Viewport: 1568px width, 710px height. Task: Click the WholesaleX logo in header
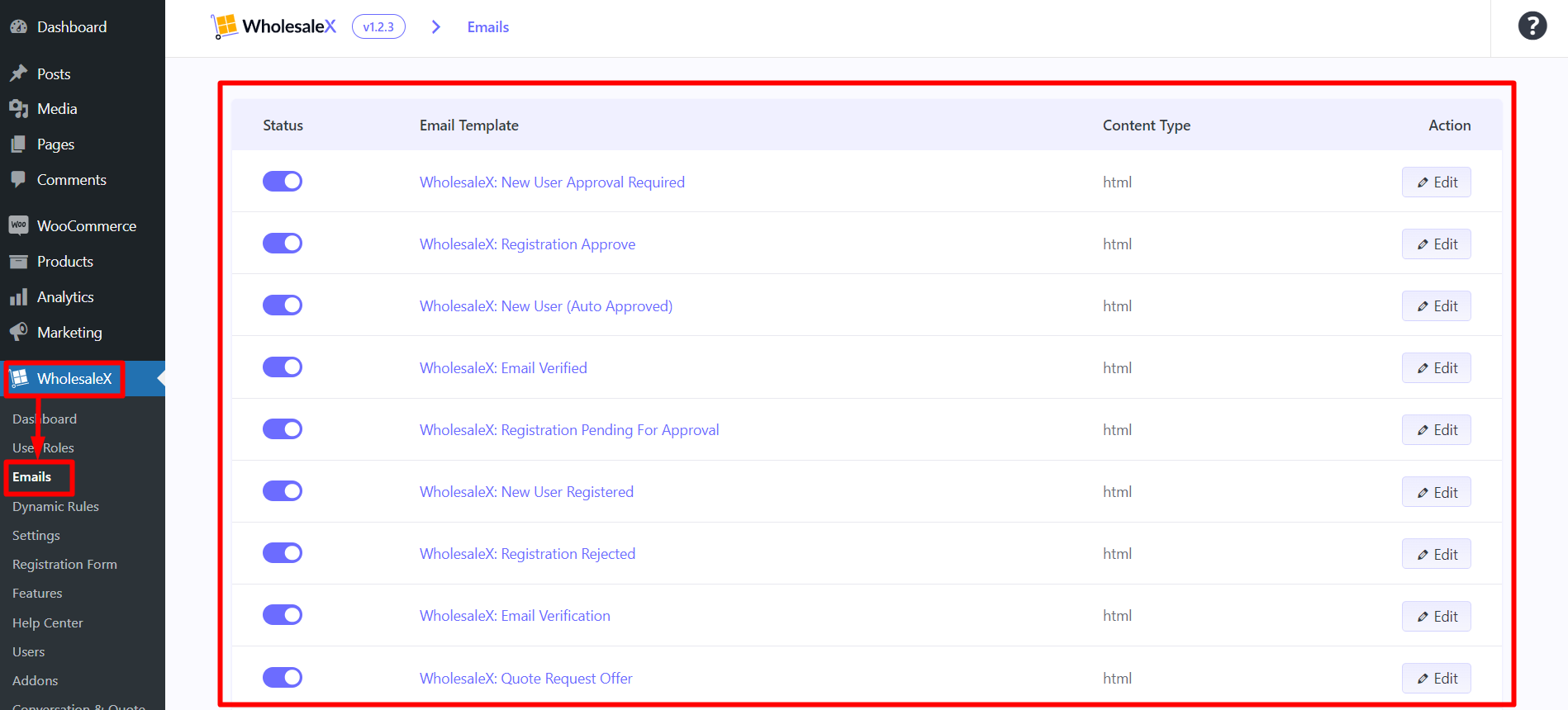coord(273,26)
